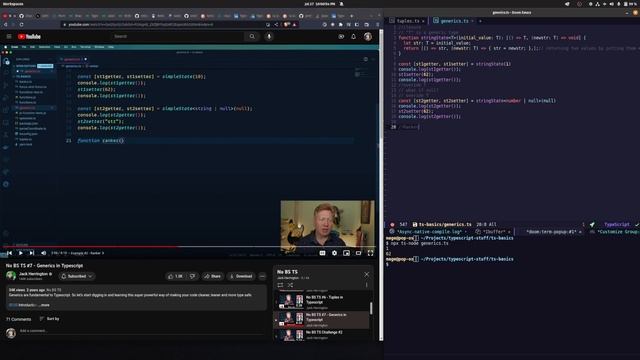640x360 pixels.
Task: Click the checkmark status icon in Emacs modeline
Action: (x=637, y=224)
